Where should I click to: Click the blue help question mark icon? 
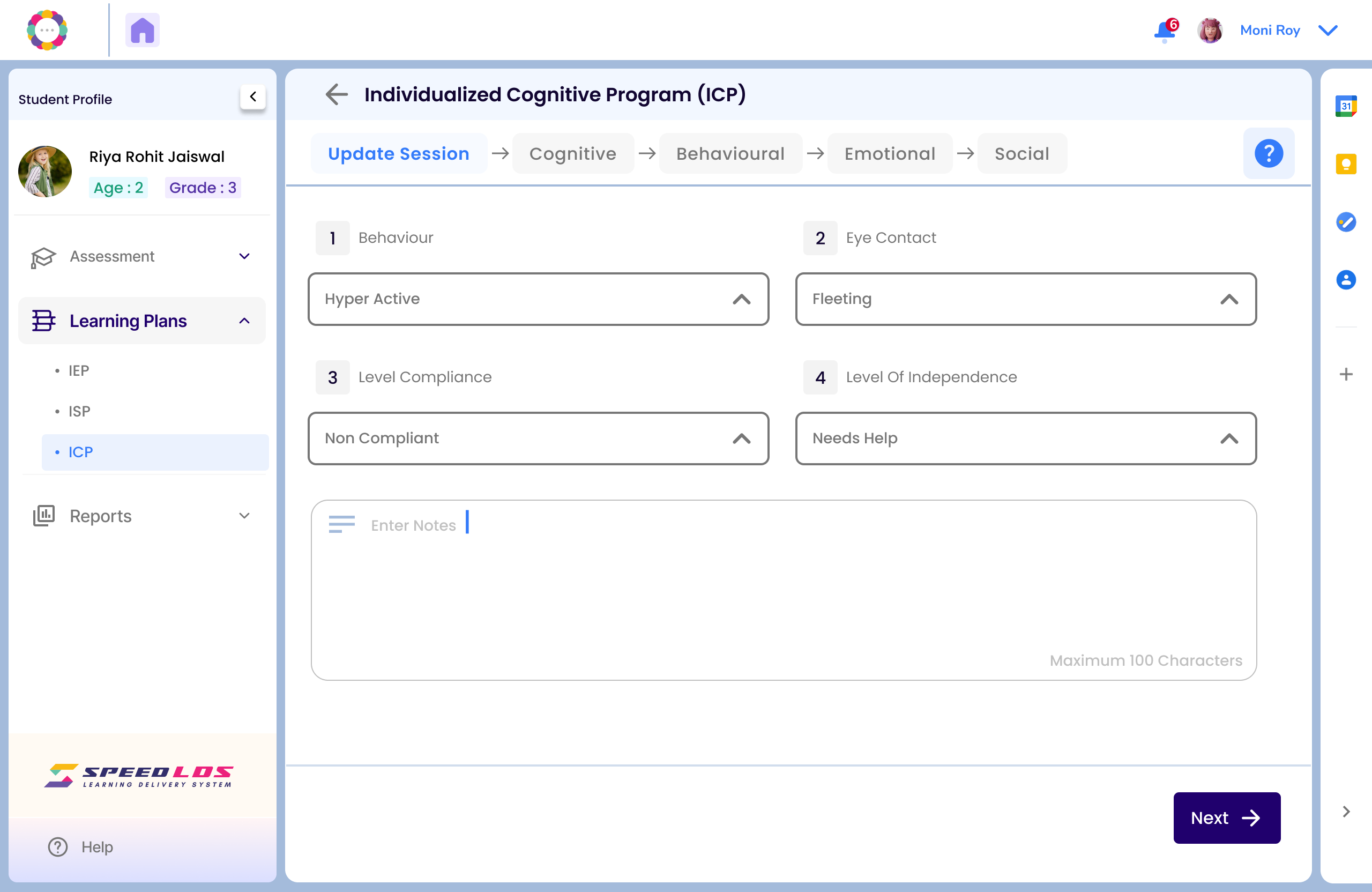pyautogui.click(x=1268, y=153)
